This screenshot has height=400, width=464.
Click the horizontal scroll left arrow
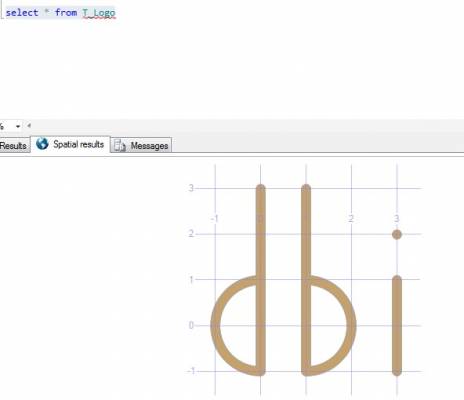coord(29,126)
